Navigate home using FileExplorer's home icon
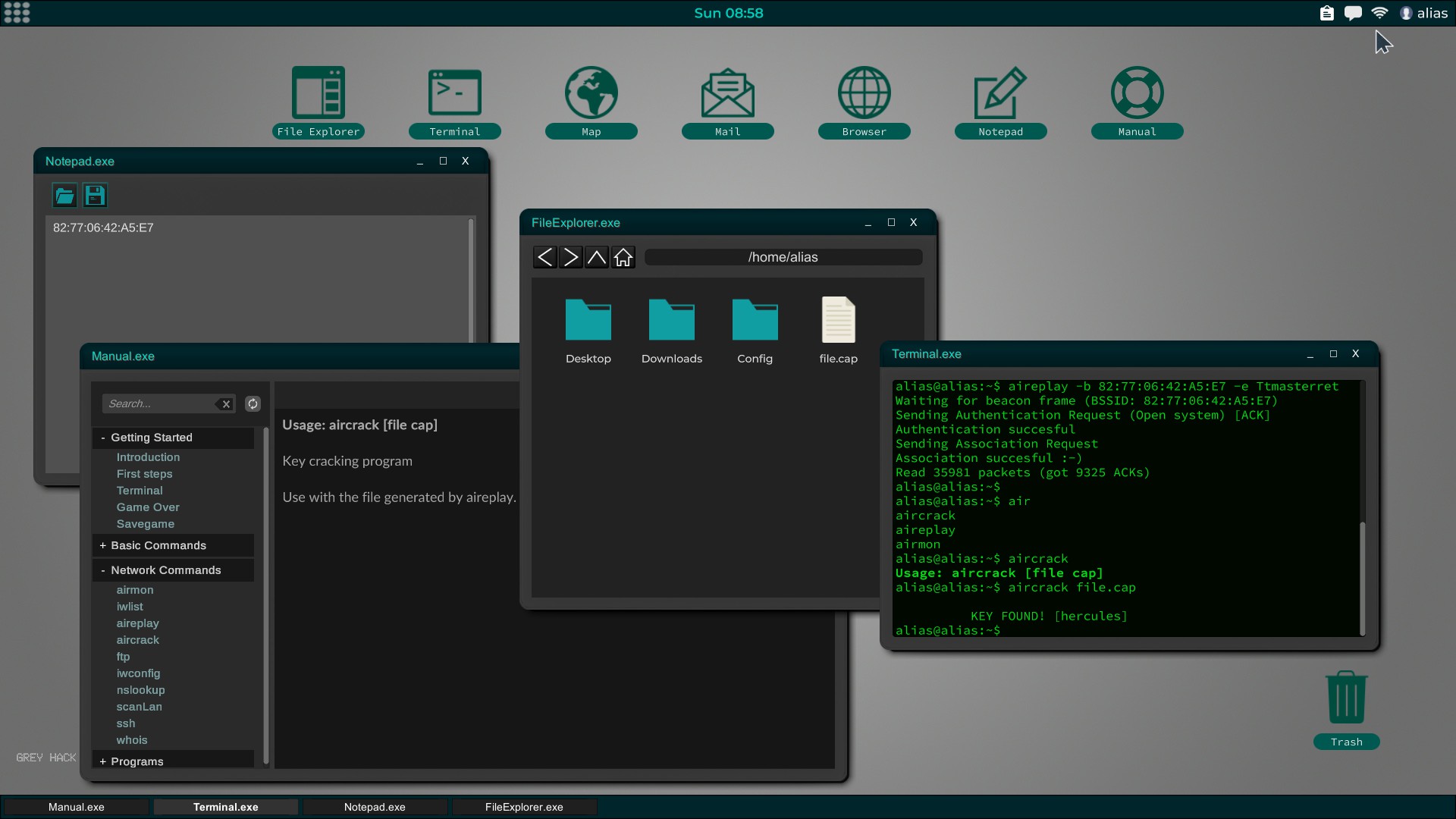Viewport: 1456px width, 819px height. point(623,257)
